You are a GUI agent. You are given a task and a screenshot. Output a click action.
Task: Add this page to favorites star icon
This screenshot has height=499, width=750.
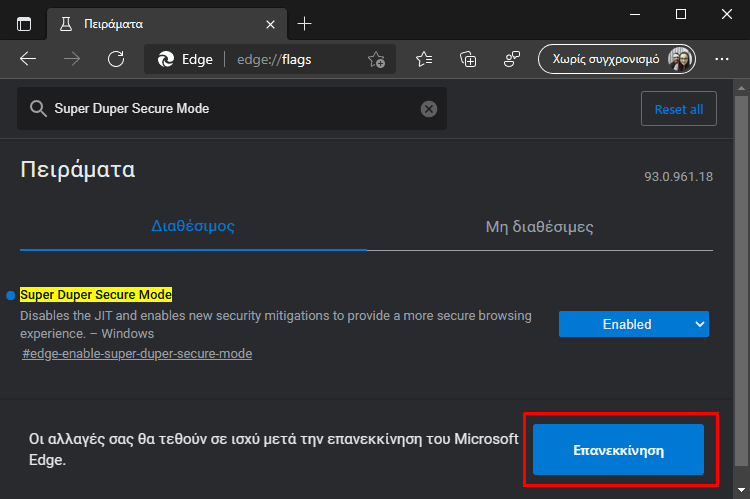[376, 59]
